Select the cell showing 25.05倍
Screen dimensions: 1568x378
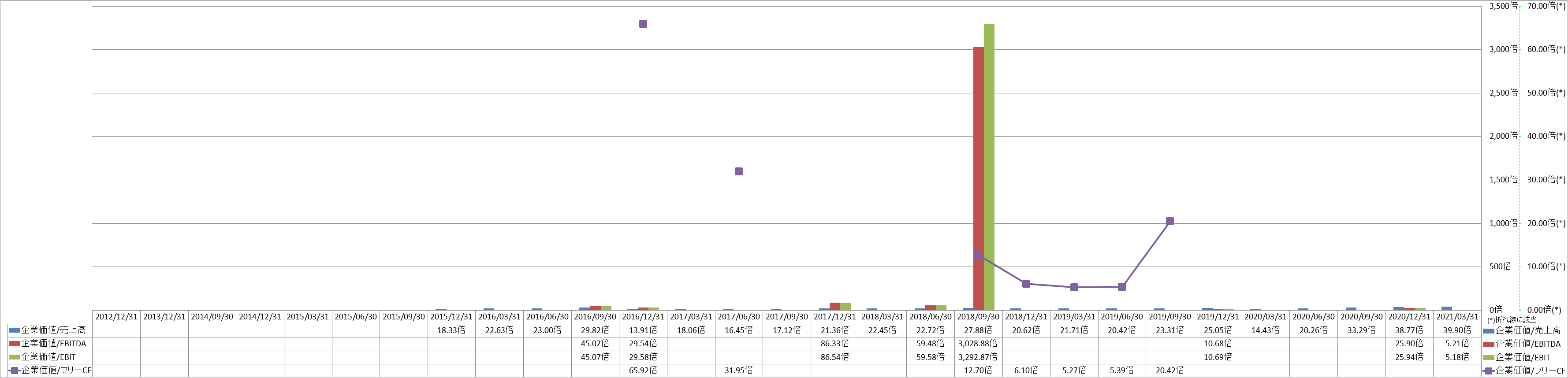[1218, 330]
